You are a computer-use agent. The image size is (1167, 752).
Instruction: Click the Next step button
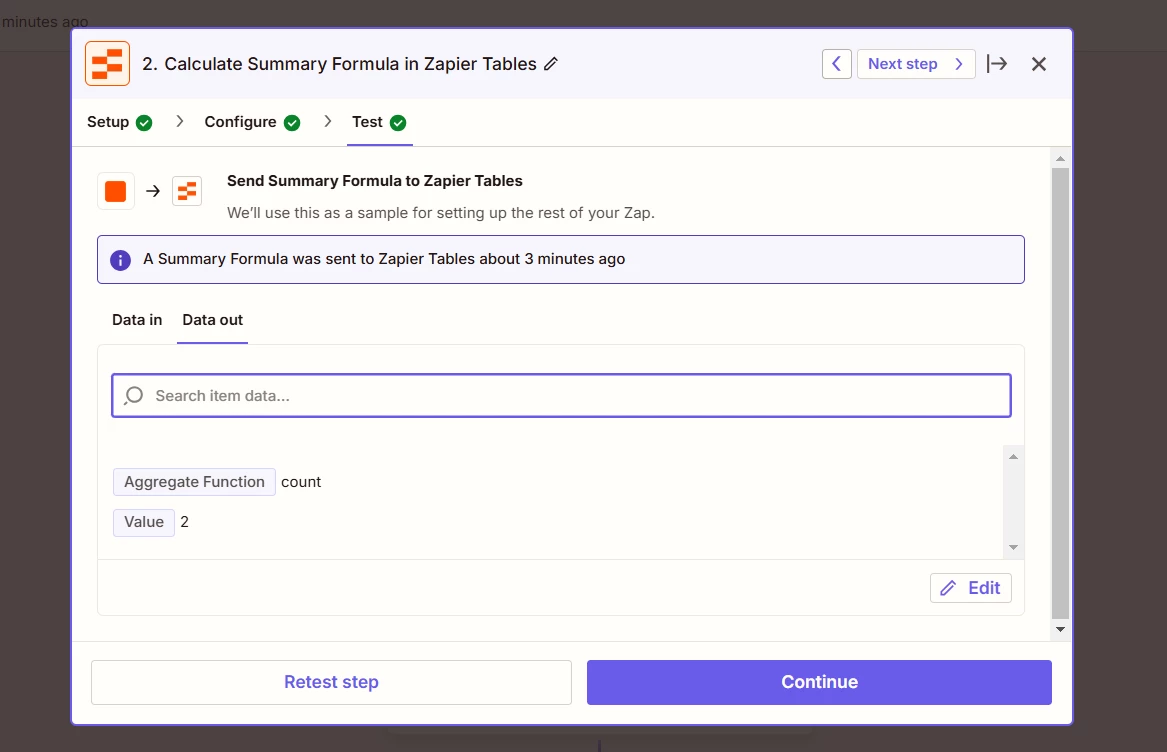[x=916, y=64]
